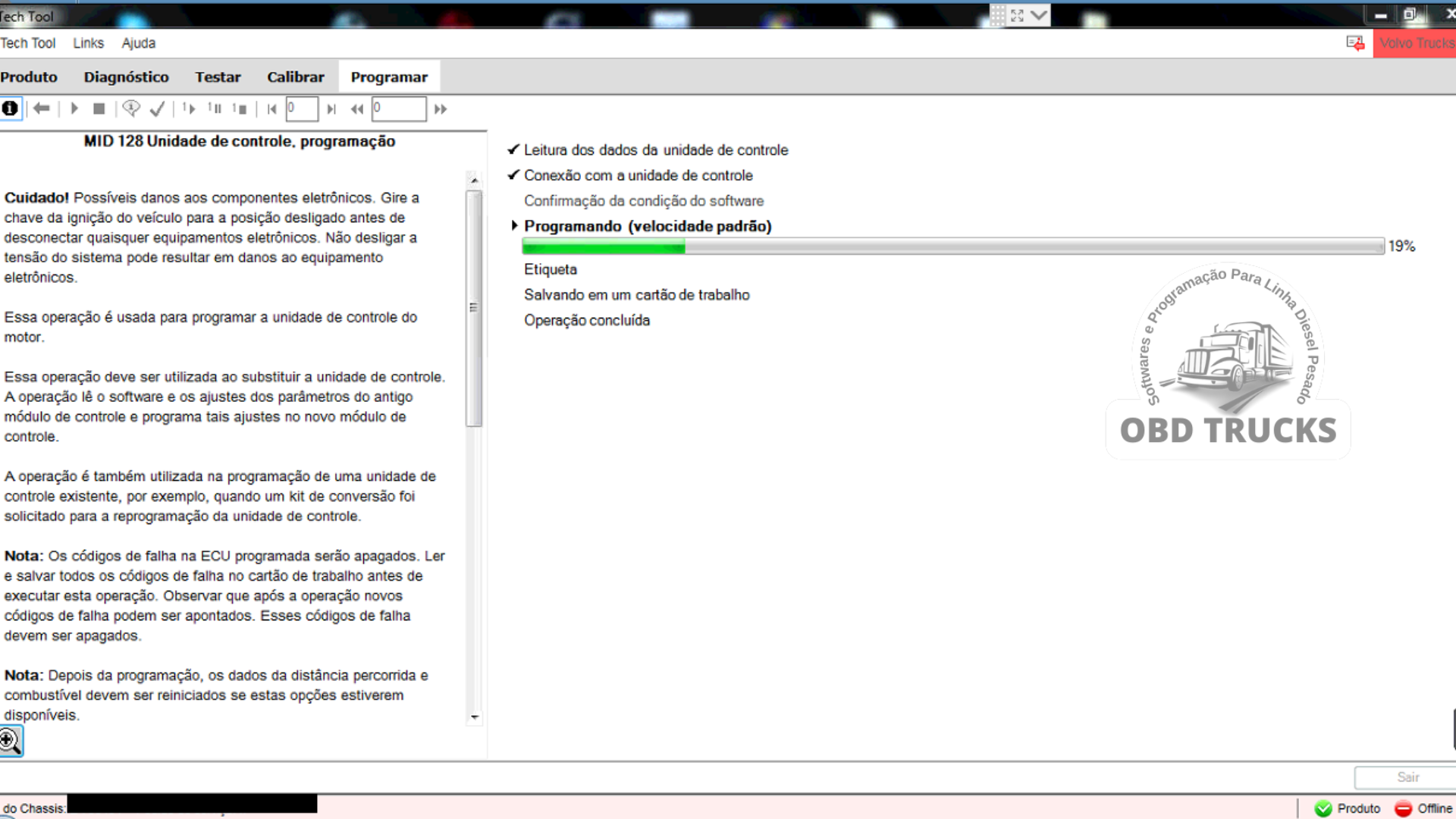Image resolution: width=1456 pixels, height=819 pixels.
Task: Click the forward navigation arrow icon
Action: click(x=75, y=108)
